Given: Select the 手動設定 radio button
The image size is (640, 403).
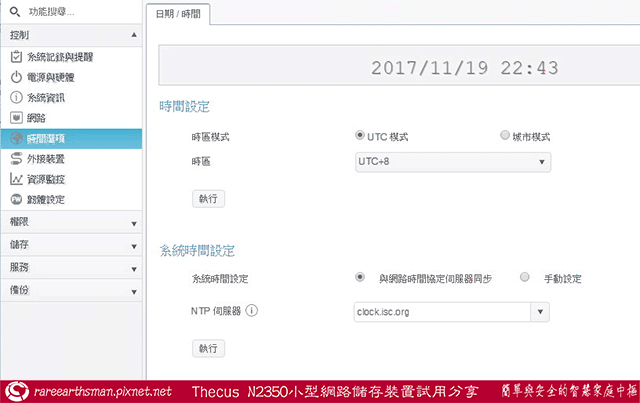Looking at the screenshot, I should [x=524, y=277].
